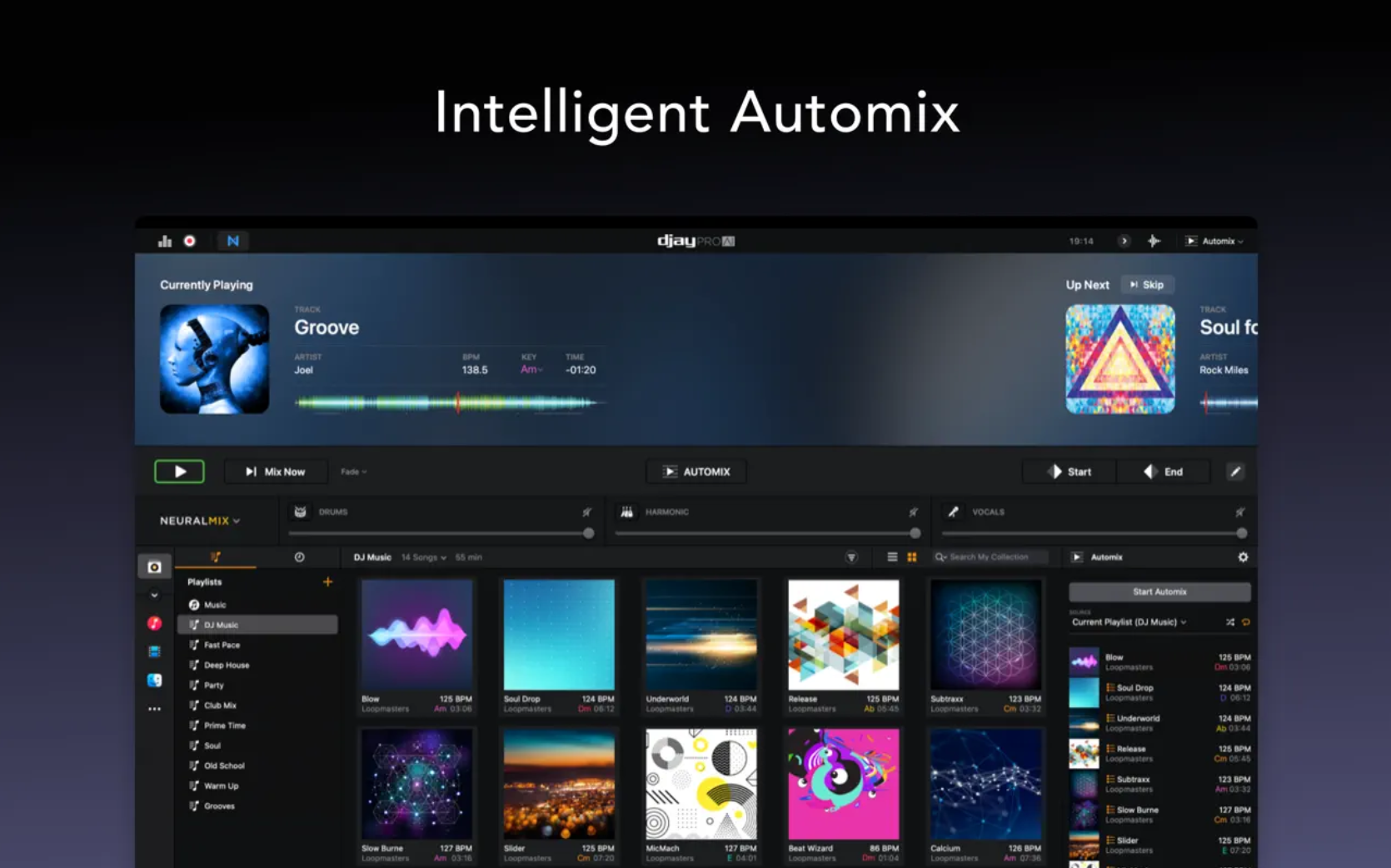Adjust the Harmonic level slider
Image resolution: width=1391 pixels, height=868 pixels.
click(768, 533)
